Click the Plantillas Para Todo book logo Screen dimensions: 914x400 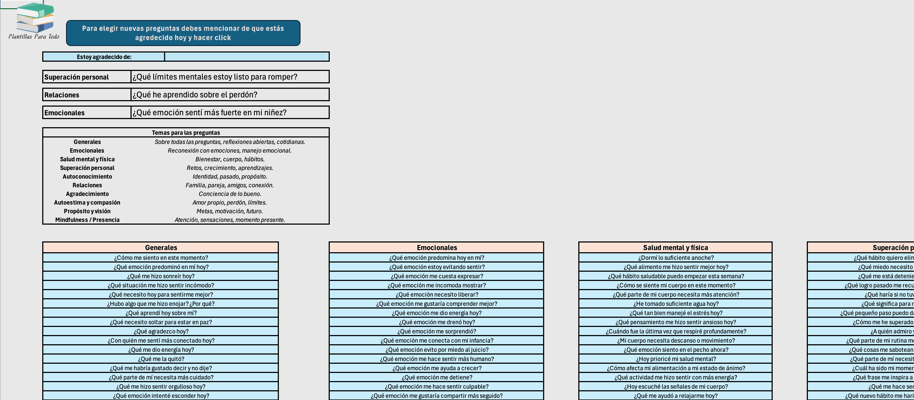[34, 20]
